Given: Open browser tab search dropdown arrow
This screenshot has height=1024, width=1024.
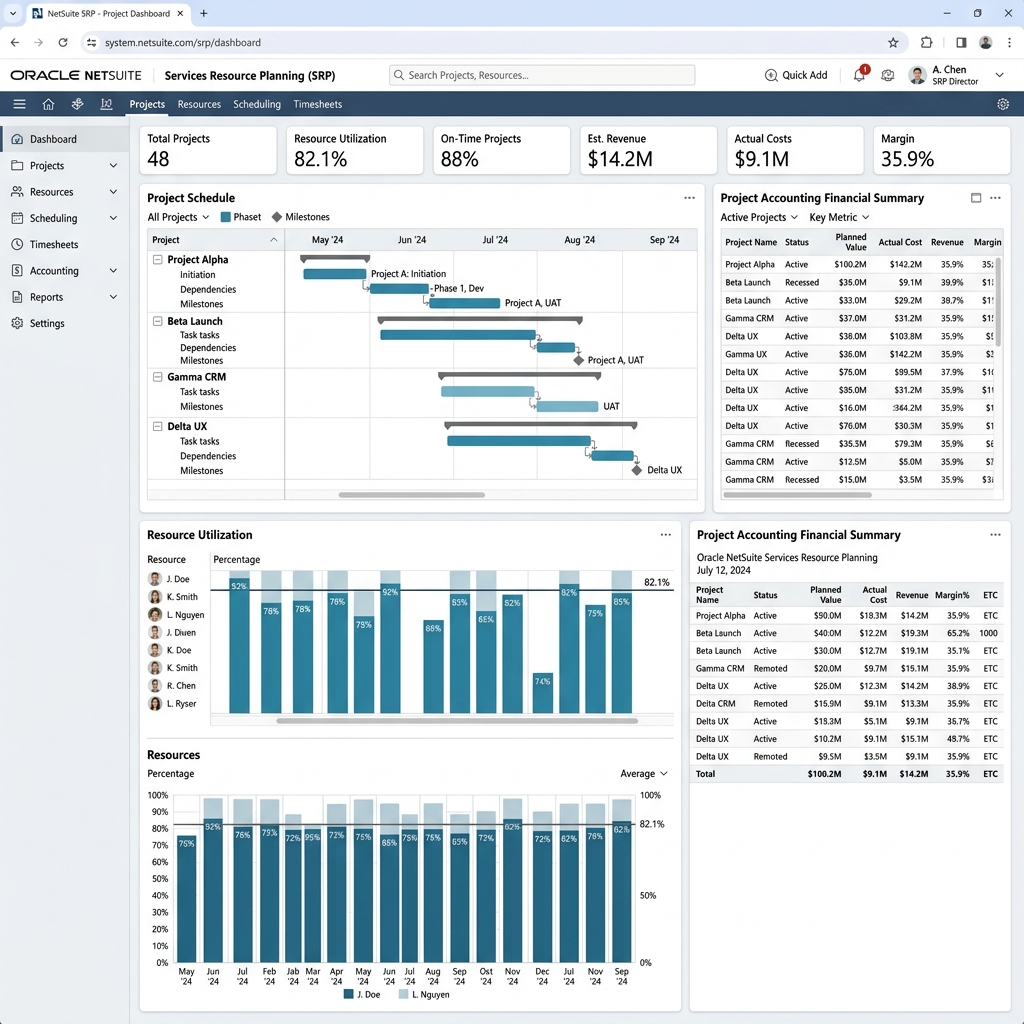Looking at the screenshot, I should tap(12, 13).
